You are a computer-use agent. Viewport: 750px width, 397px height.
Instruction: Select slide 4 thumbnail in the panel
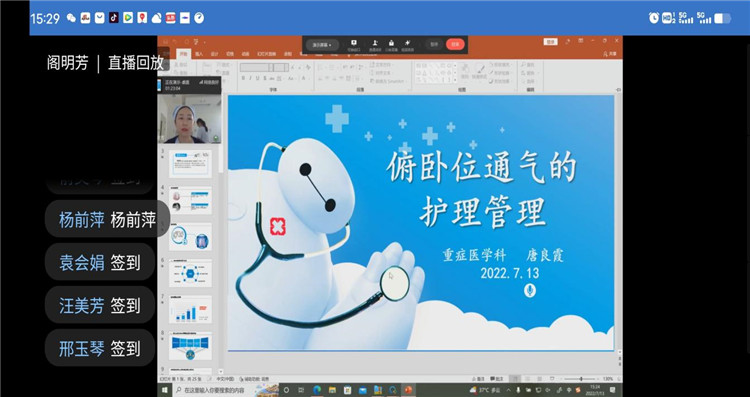click(x=190, y=200)
